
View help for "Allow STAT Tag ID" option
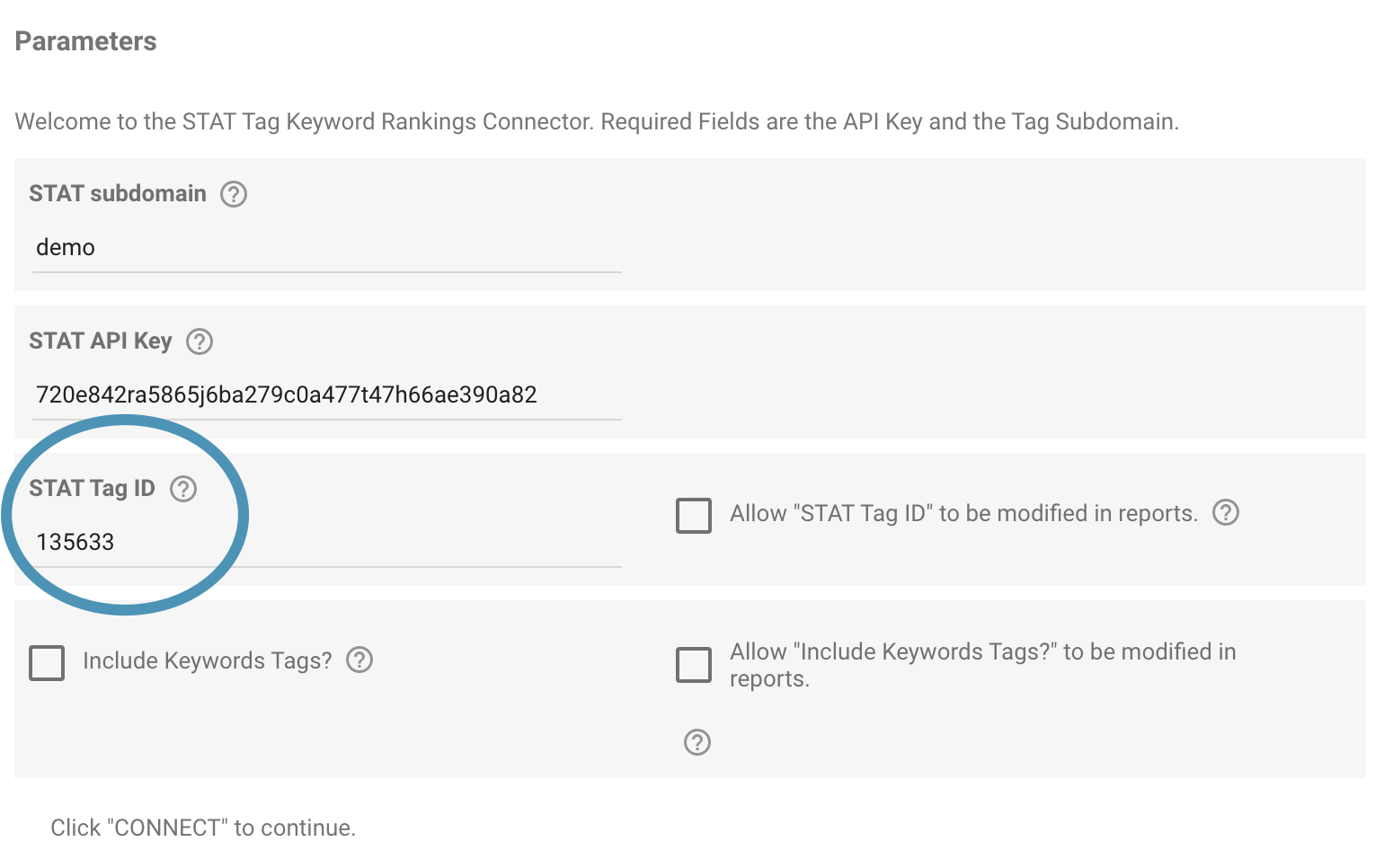pos(1227,513)
